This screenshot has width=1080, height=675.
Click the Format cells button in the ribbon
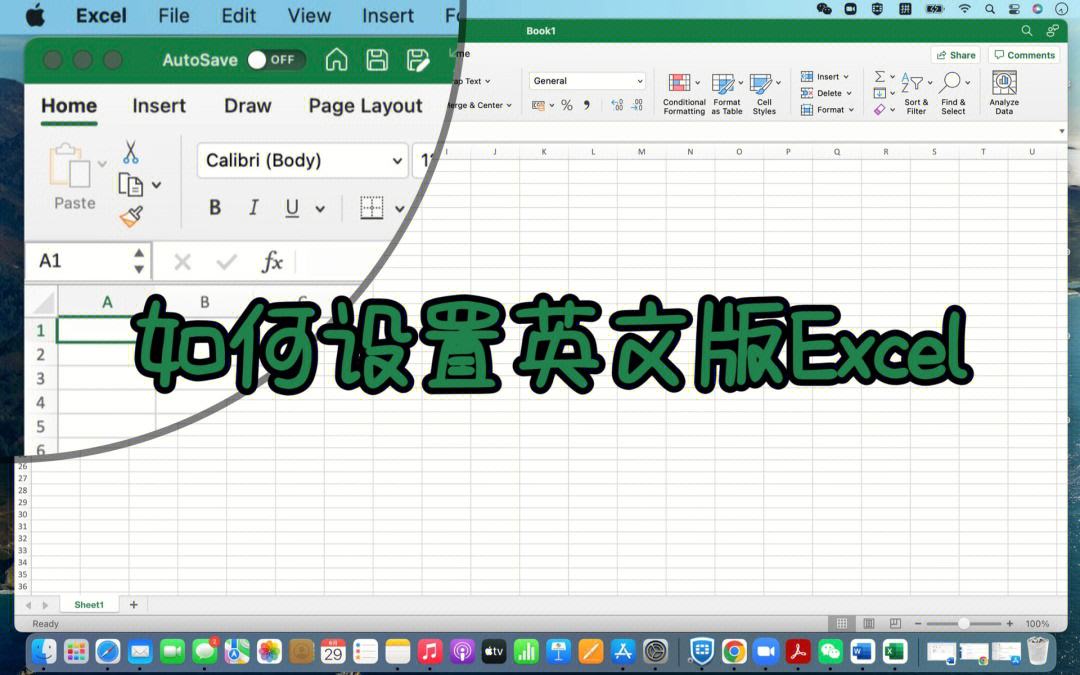(x=827, y=110)
